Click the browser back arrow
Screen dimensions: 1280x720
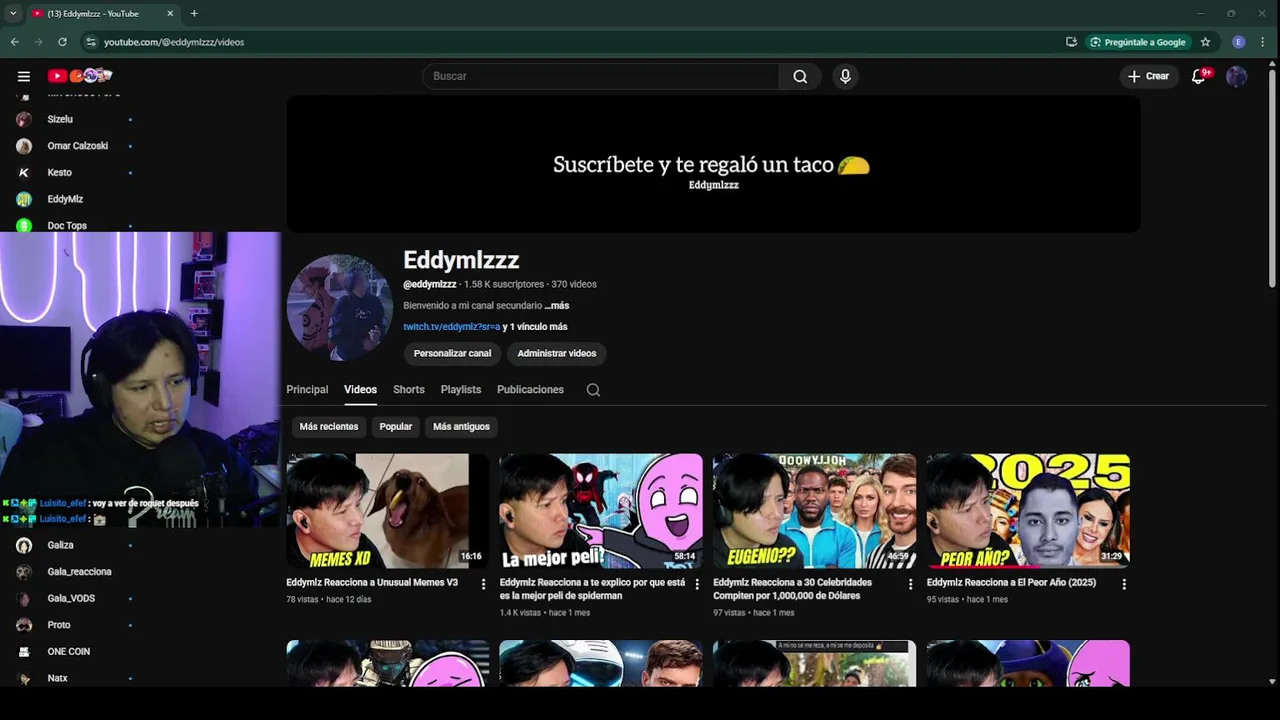coord(14,42)
